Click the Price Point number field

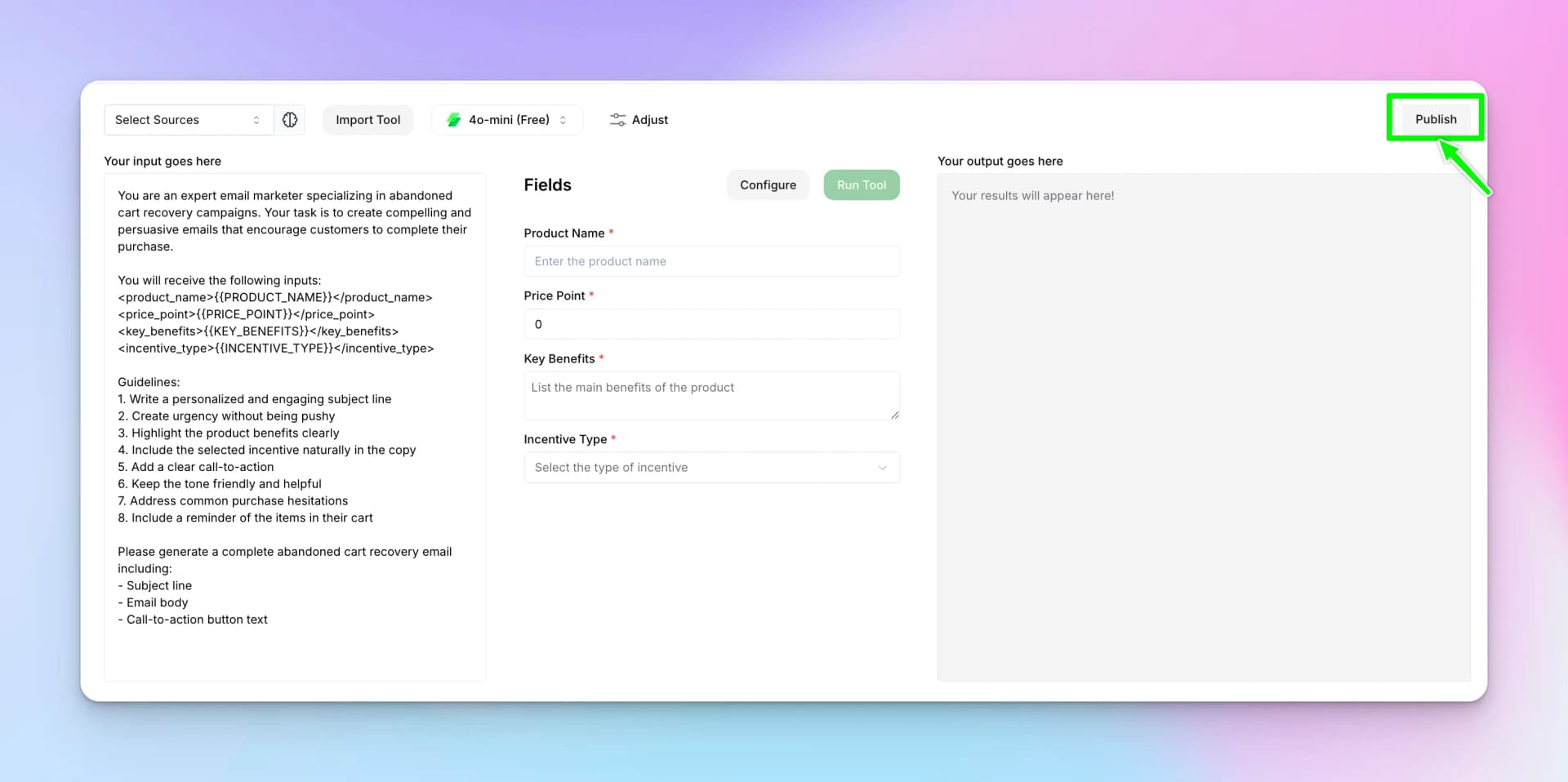tap(710, 324)
